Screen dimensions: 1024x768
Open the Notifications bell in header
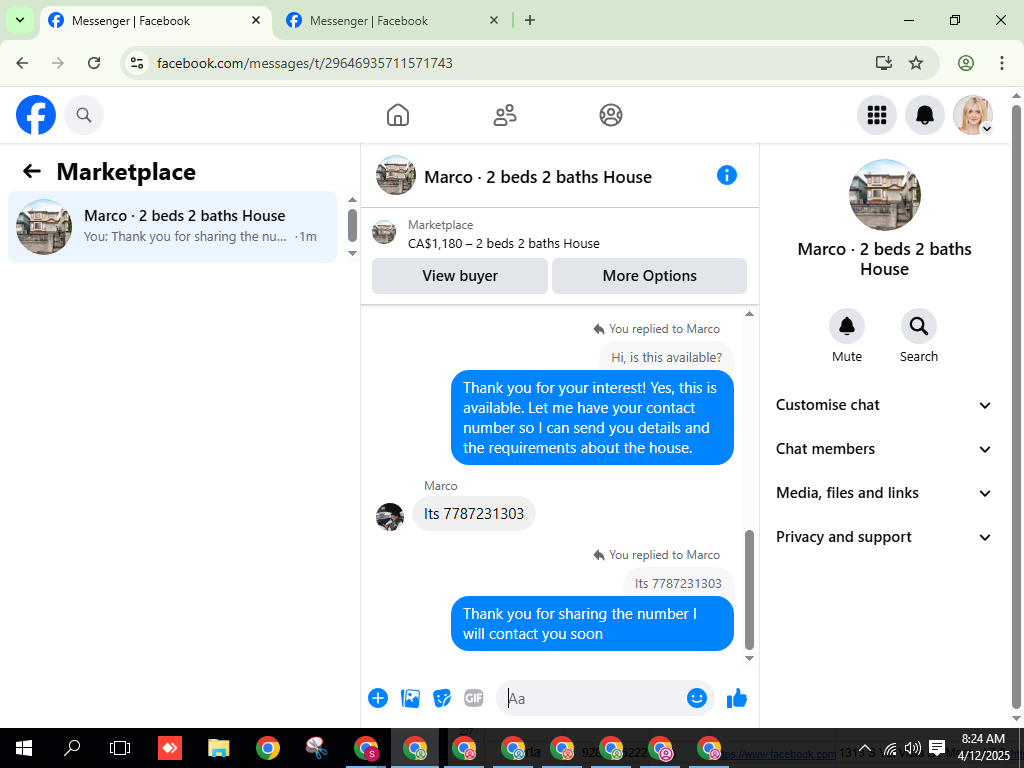924,115
